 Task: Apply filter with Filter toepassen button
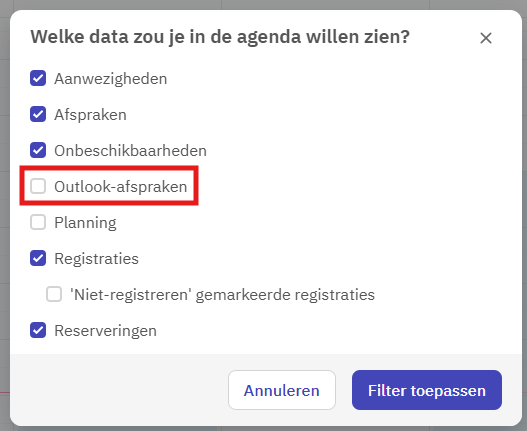427,390
